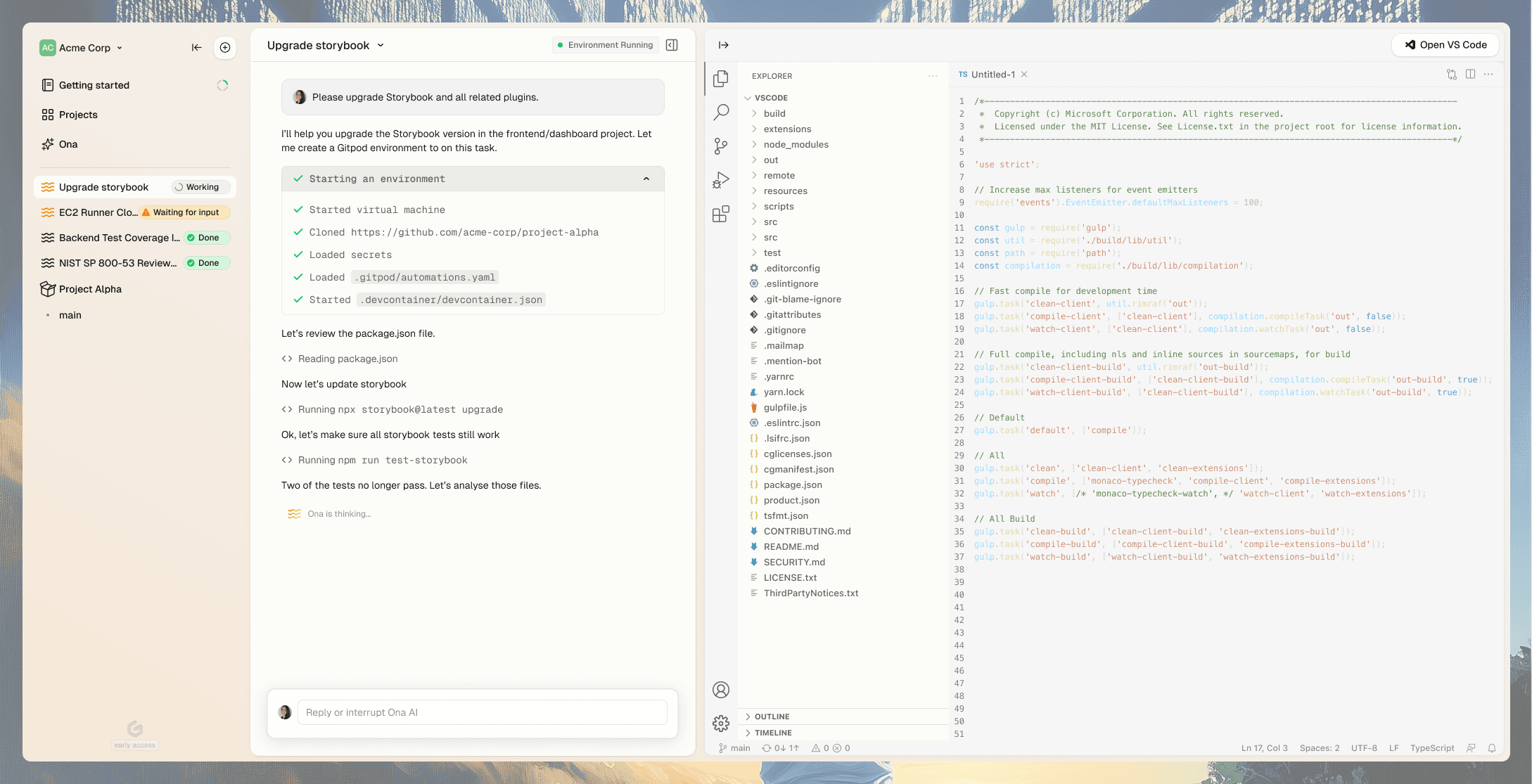Click the split editor icon
The image size is (1532, 784).
(1470, 75)
